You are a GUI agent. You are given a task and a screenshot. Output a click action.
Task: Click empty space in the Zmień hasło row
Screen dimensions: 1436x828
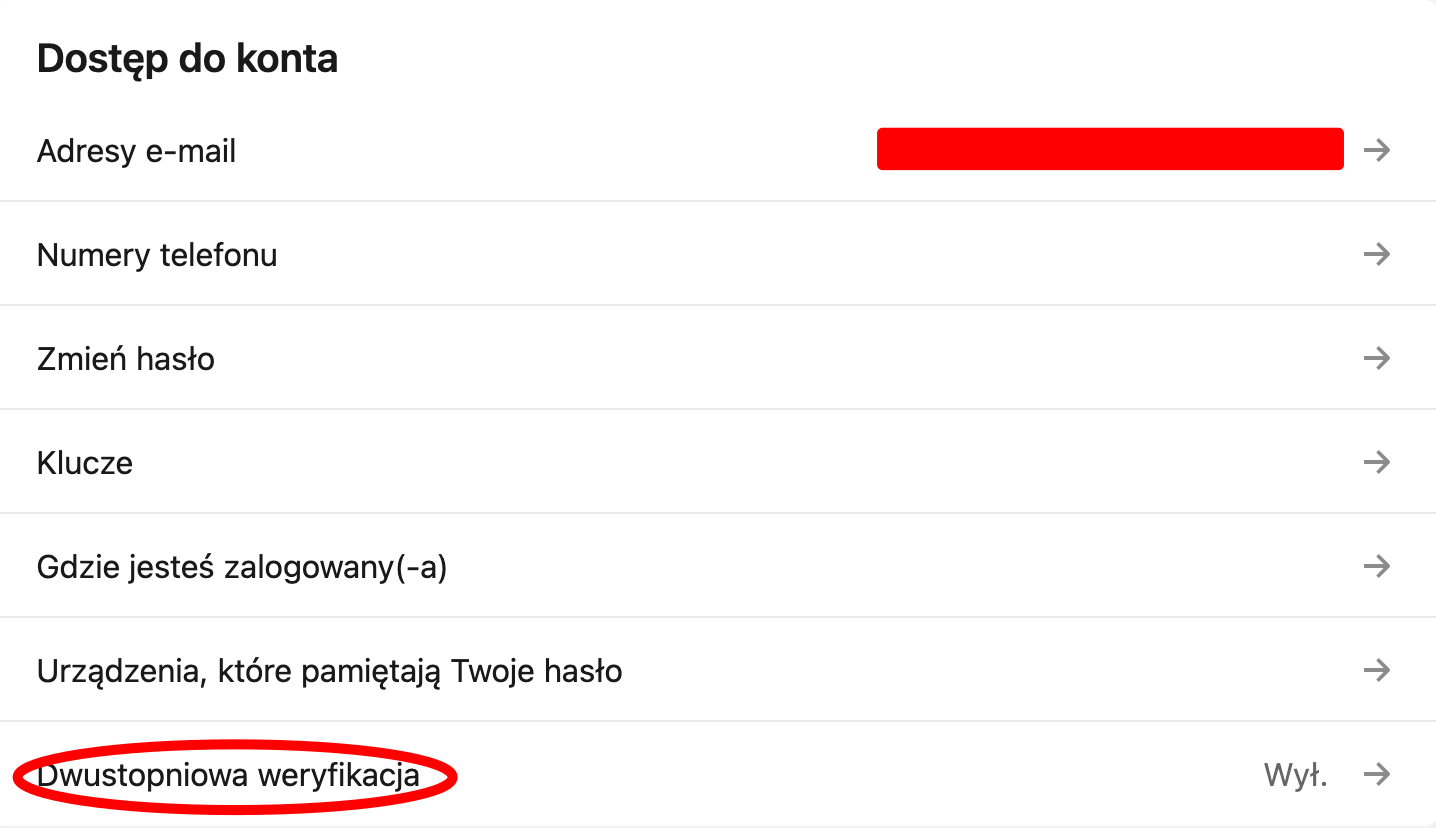coord(700,359)
